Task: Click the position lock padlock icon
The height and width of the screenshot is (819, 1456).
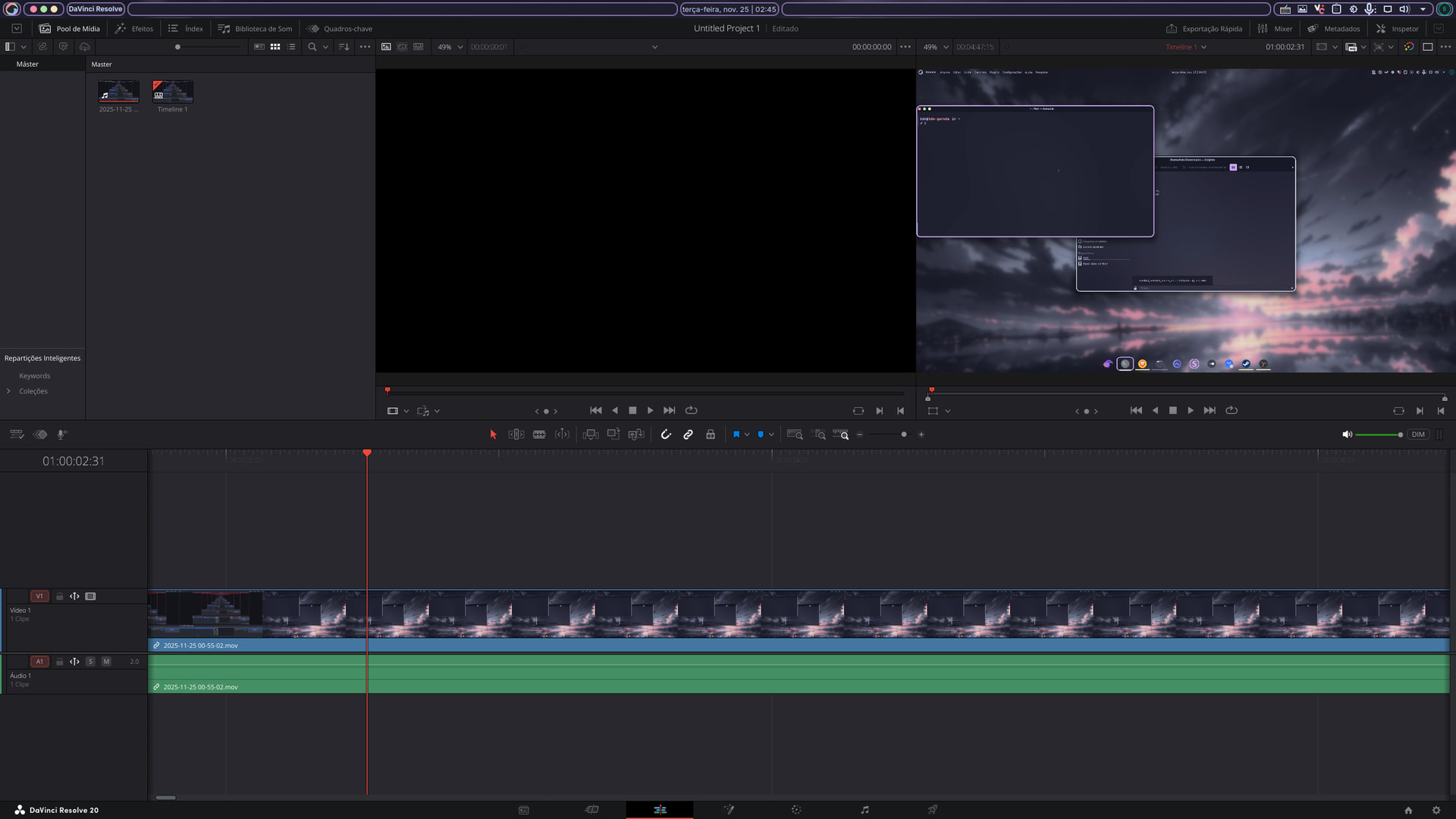Action: click(x=711, y=435)
